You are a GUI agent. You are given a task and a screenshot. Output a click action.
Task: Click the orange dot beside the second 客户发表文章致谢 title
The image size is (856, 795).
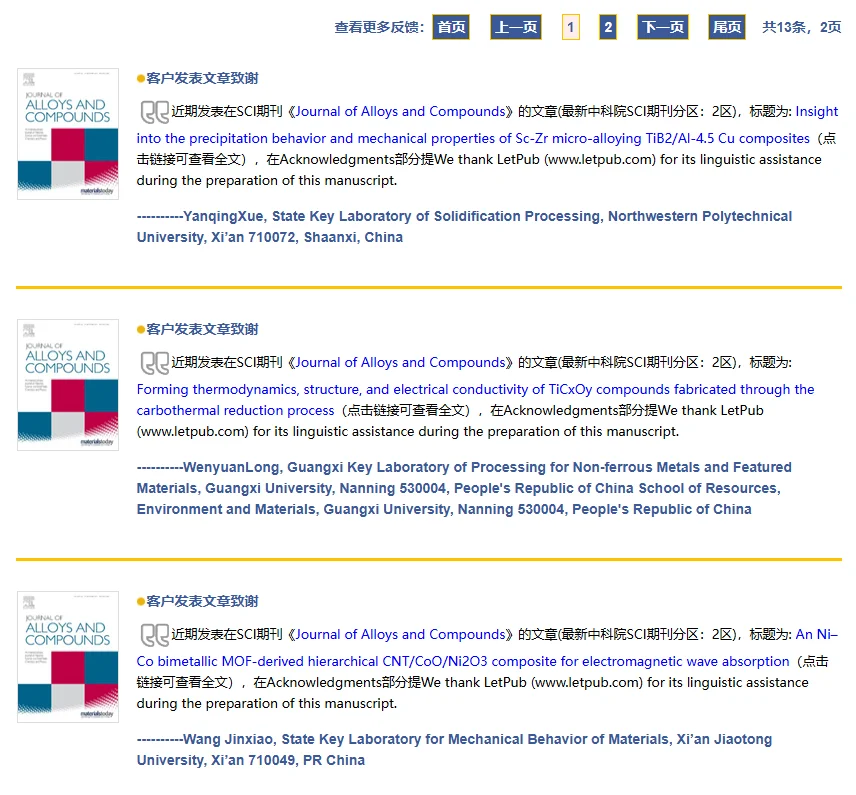coord(141,329)
